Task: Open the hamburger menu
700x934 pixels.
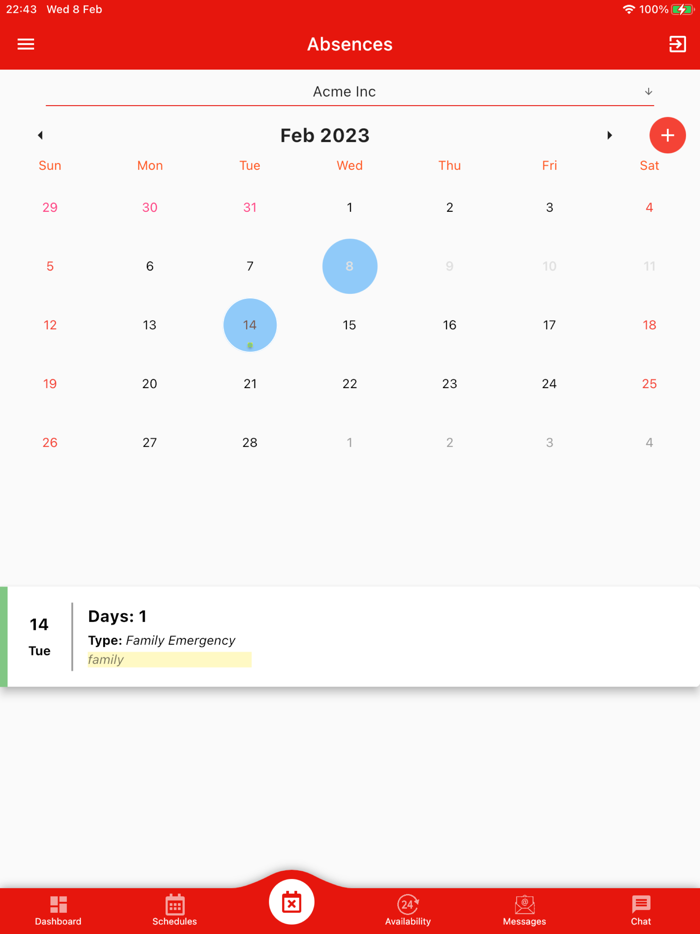Action: point(26,44)
